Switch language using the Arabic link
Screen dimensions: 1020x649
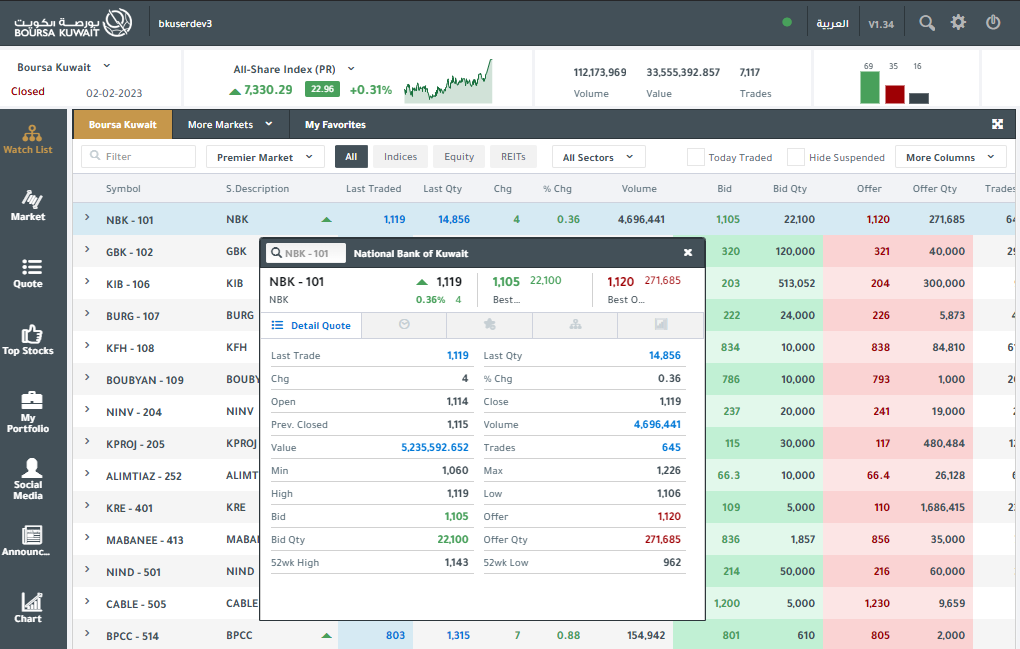point(832,23)
